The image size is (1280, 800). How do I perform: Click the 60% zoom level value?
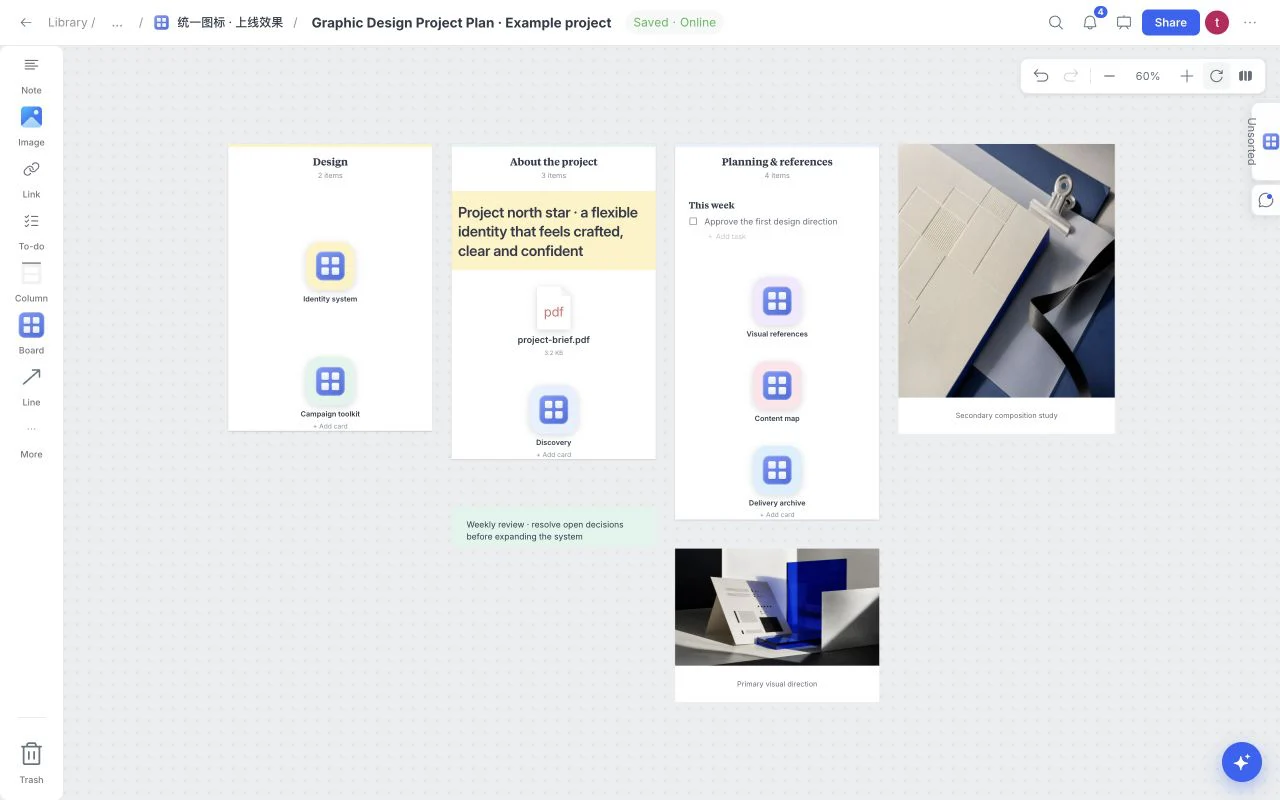1148,76
